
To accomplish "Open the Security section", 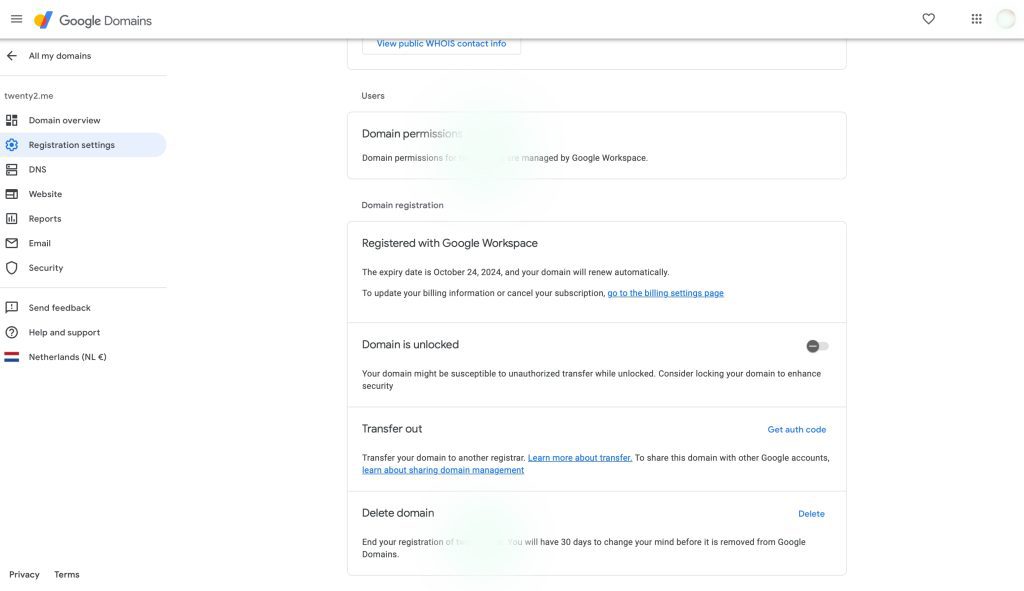I will [46, 268].
